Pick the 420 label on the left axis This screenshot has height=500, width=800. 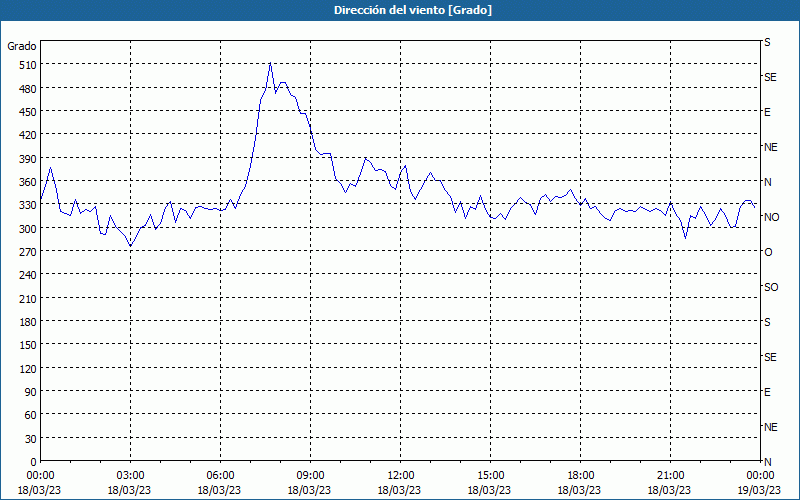28,135
